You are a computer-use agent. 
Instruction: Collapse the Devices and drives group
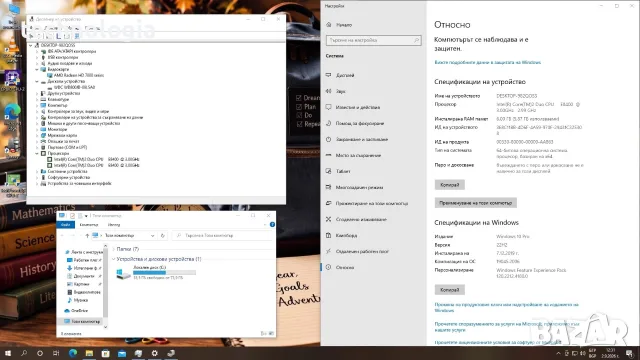(113, 259)
